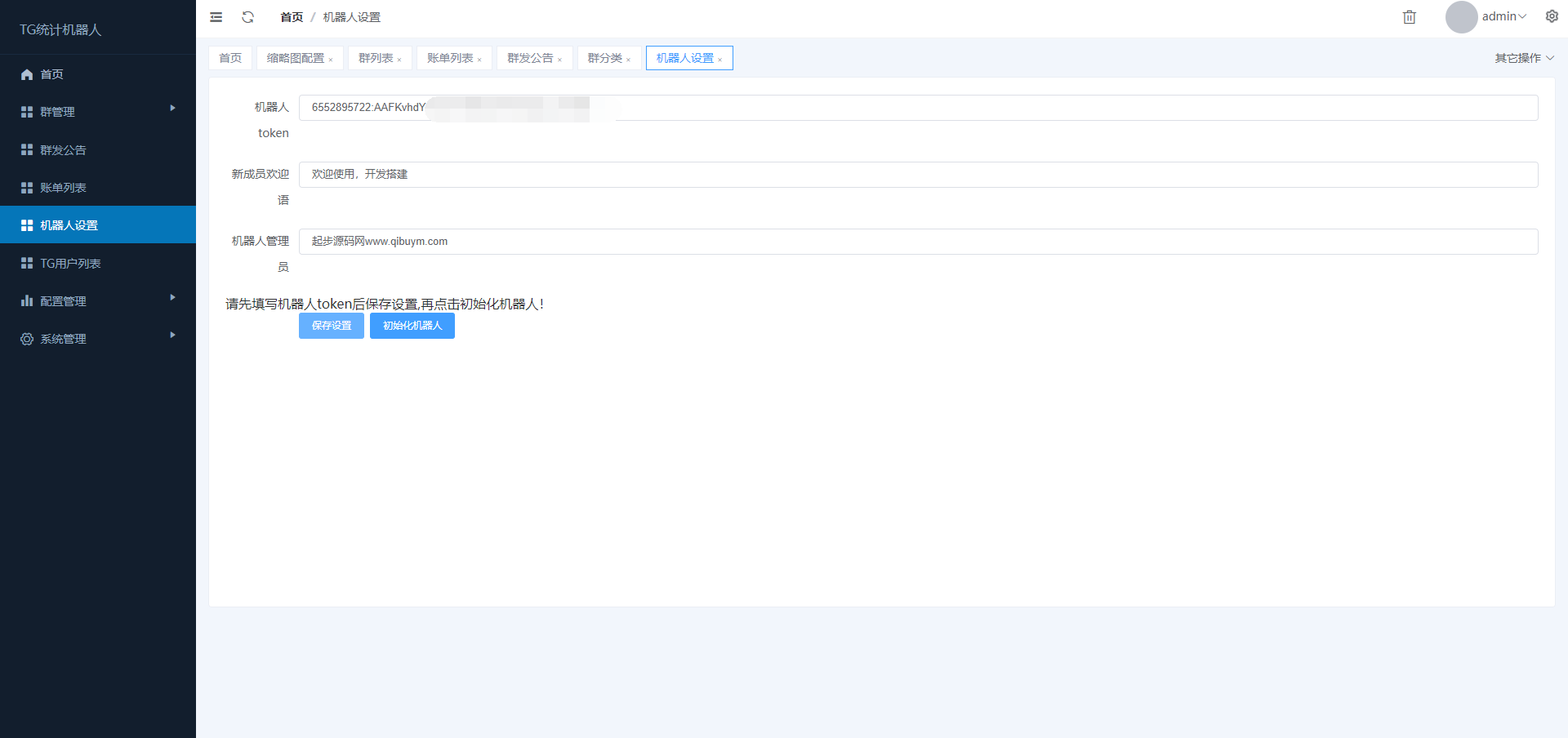Expand the 群管理 sidebar menu
The width and height of the screenshot is (1568, 738).
click(x=98, y=112)
